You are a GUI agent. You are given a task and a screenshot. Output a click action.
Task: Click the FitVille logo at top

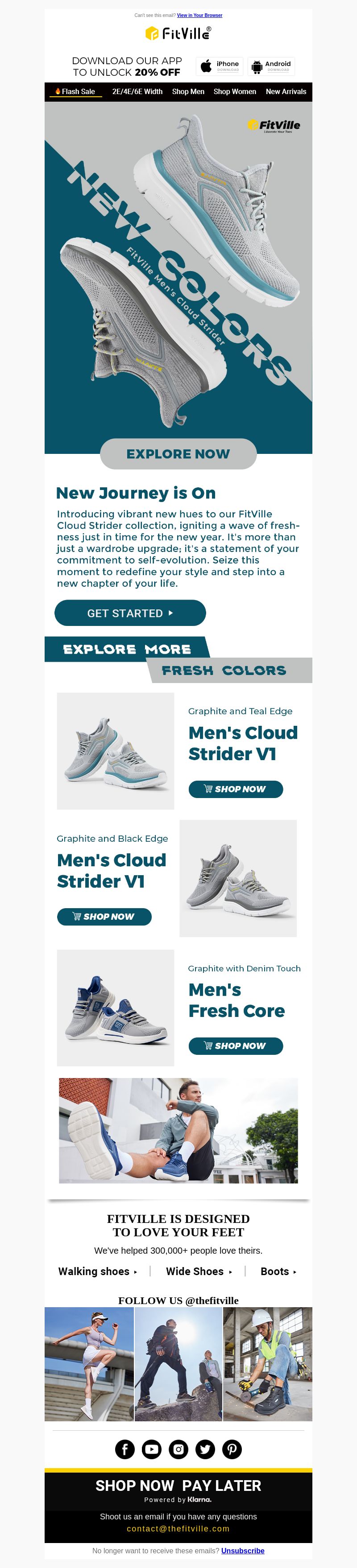click(178, 33)
